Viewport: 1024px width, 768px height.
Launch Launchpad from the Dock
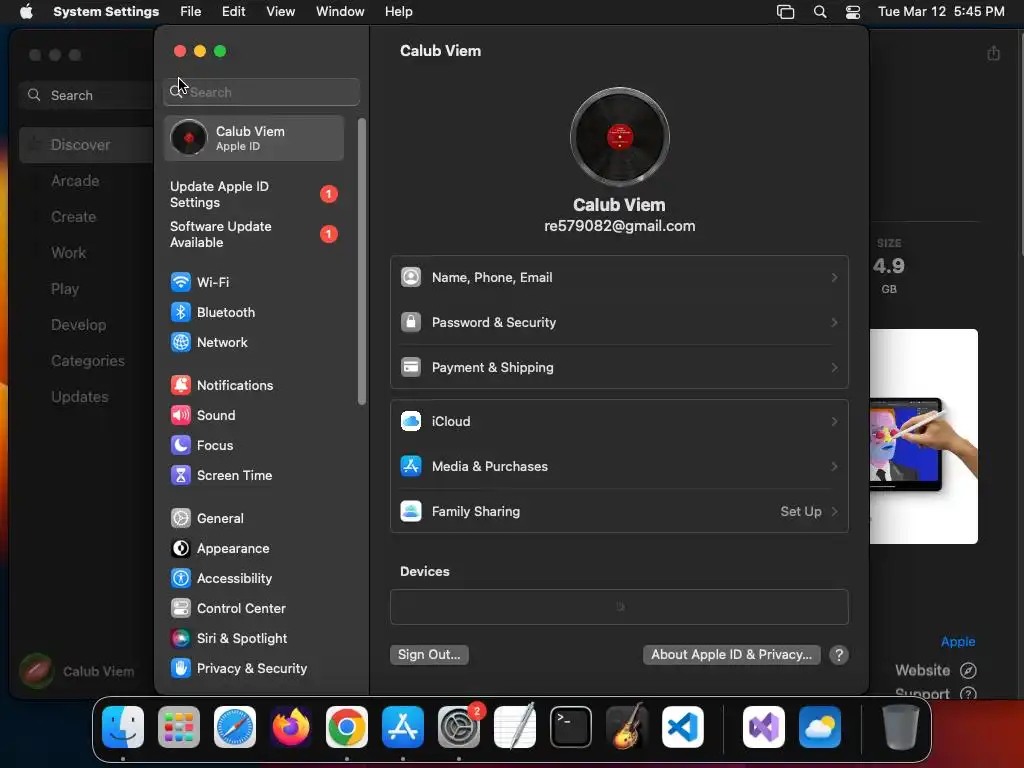tap(179, 727)
